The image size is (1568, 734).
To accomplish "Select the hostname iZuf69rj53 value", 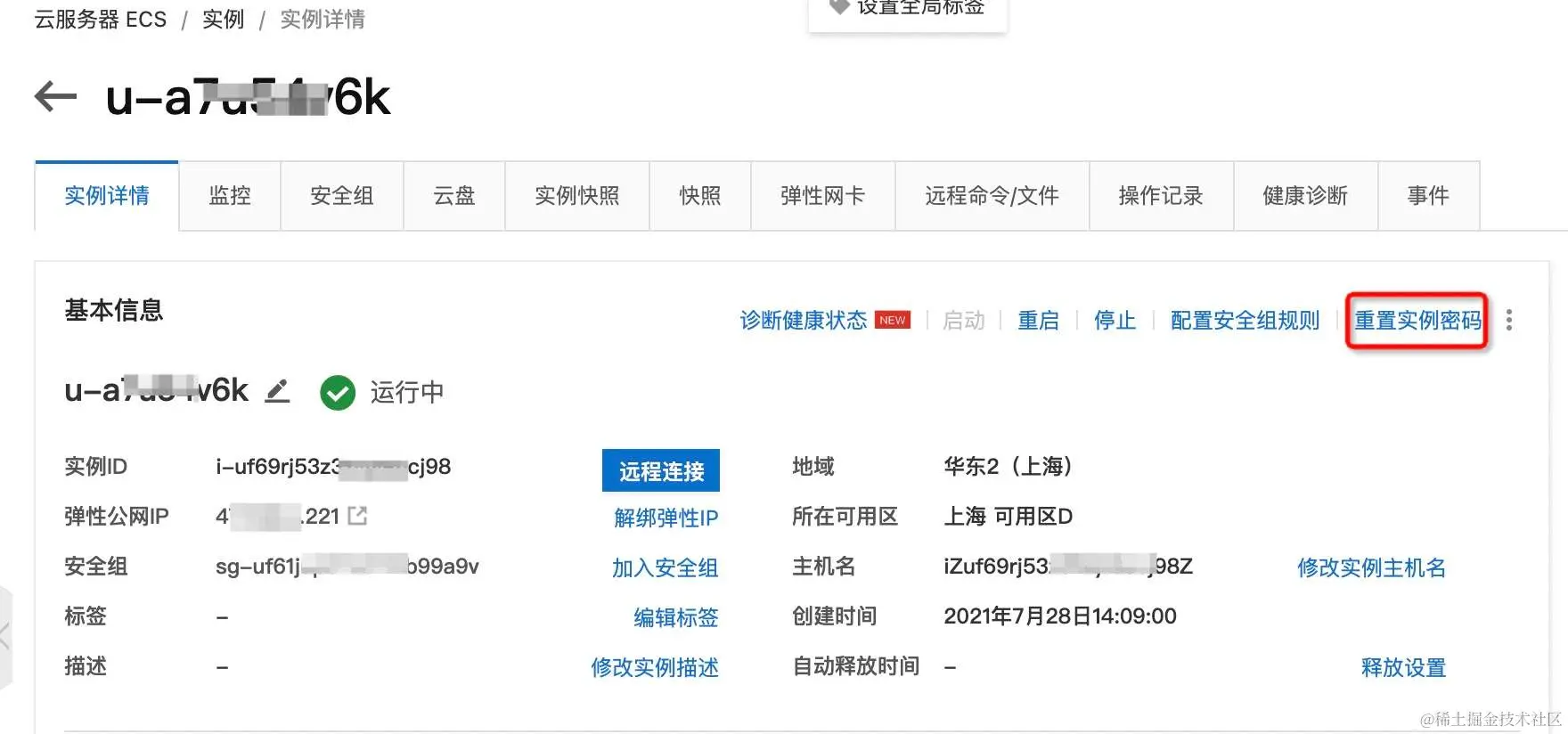I will (1068, 567).
